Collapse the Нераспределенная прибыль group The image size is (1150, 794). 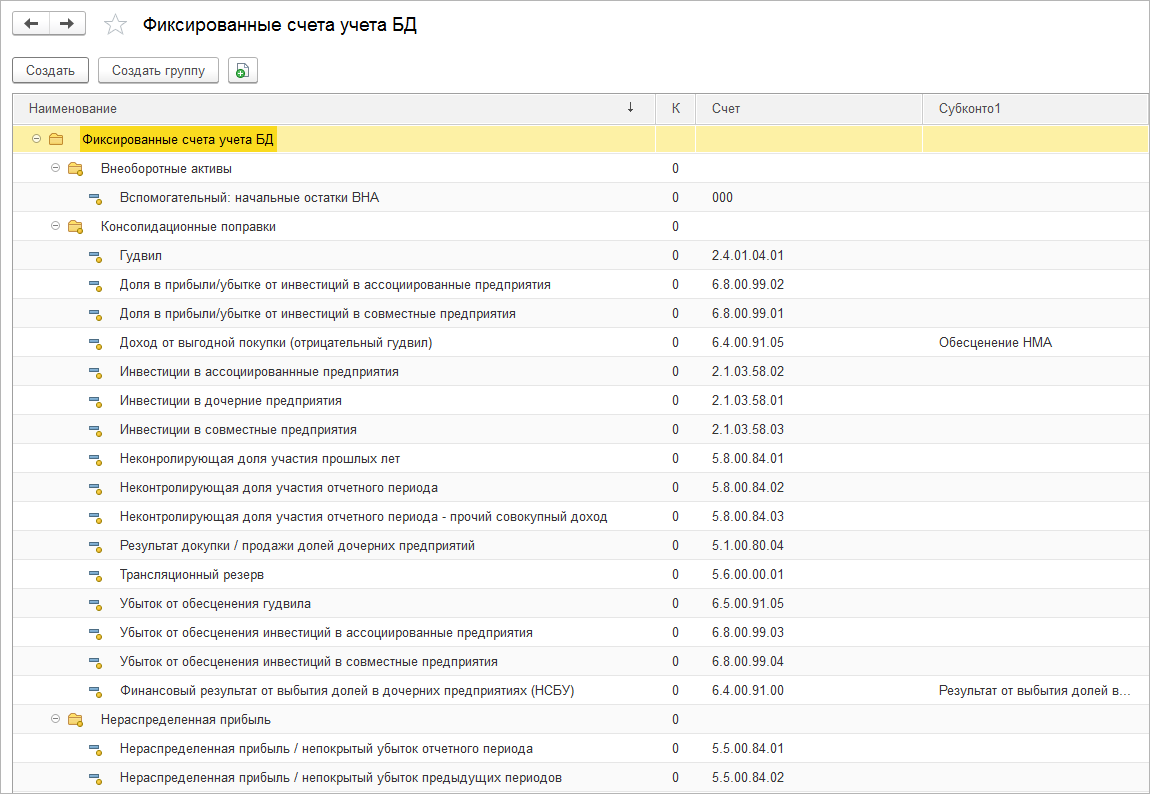click(56, 719)
